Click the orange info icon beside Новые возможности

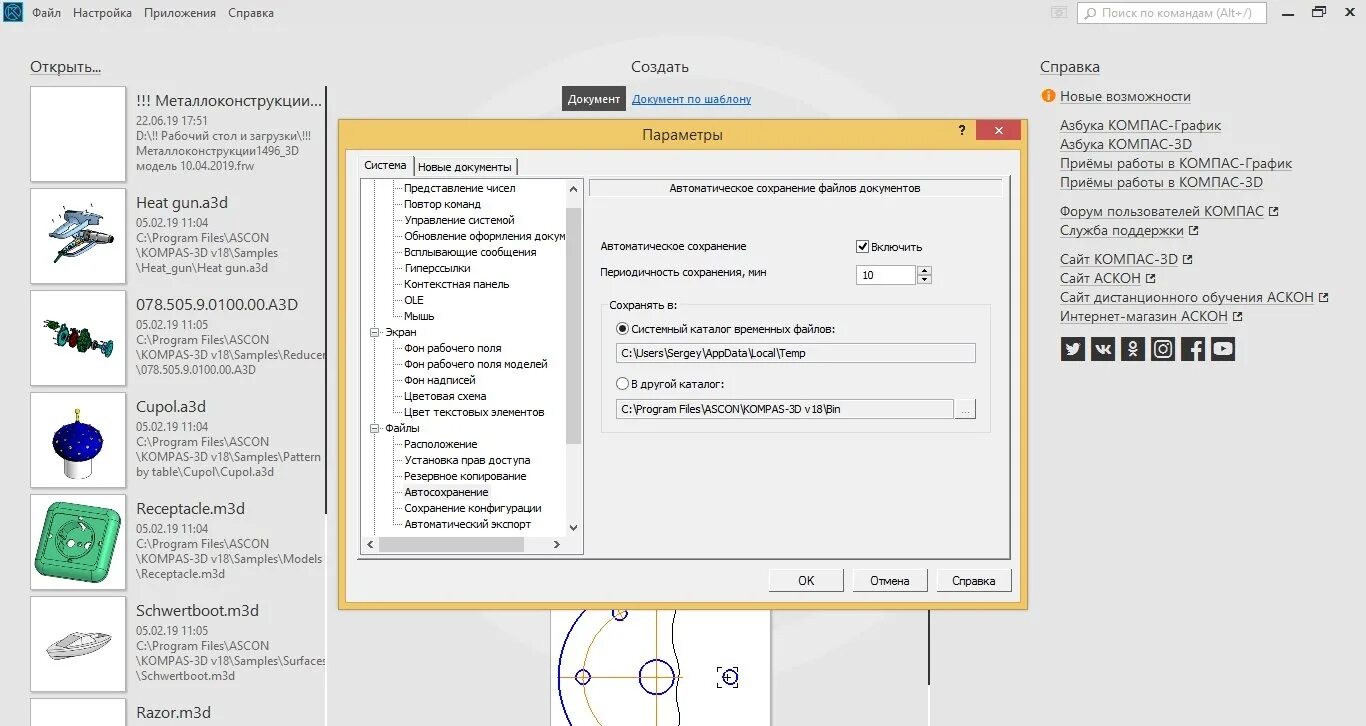tap(1048, 96)
